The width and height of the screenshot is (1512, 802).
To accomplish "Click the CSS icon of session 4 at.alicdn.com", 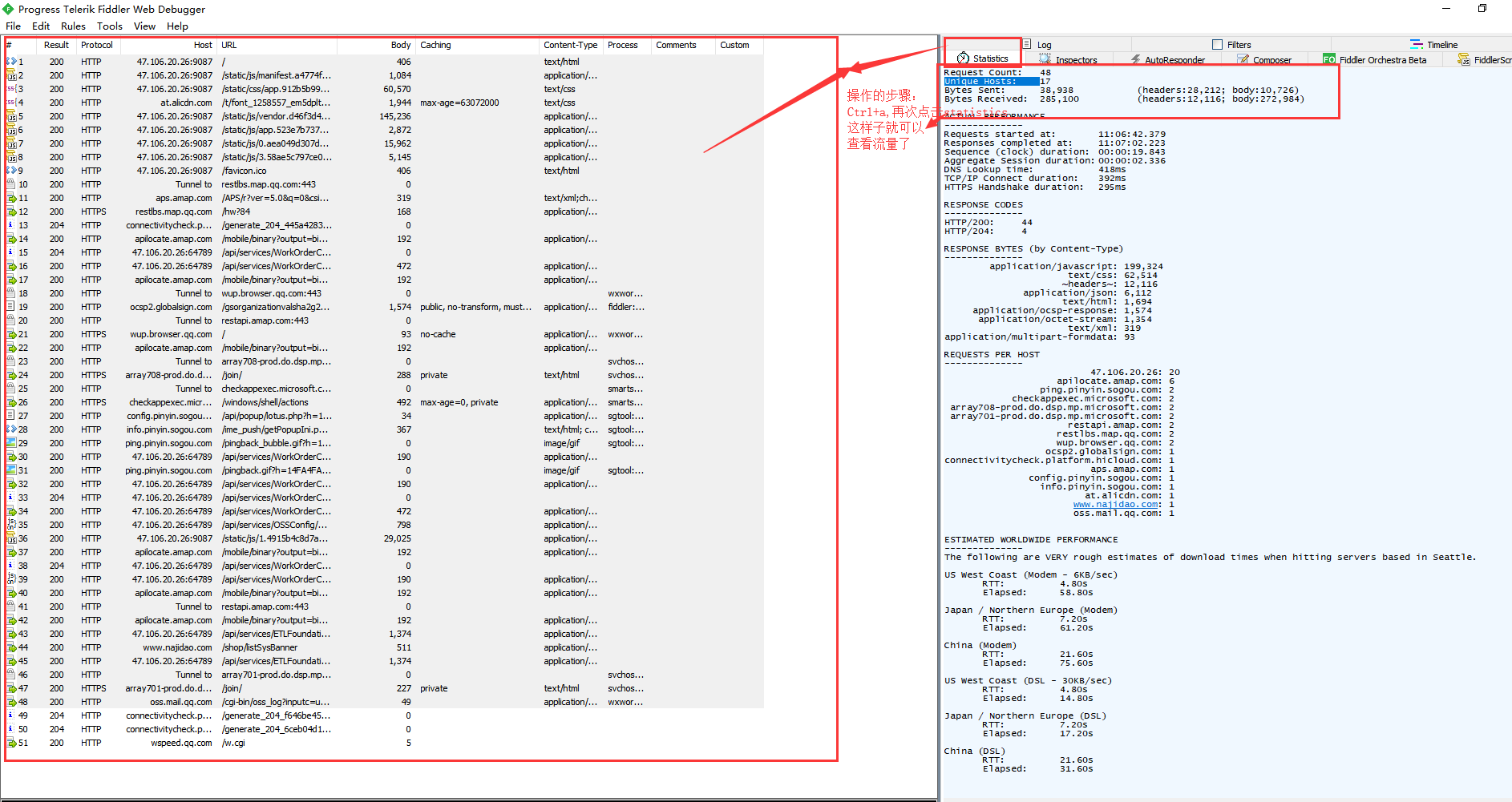I will tap(11, 103).
